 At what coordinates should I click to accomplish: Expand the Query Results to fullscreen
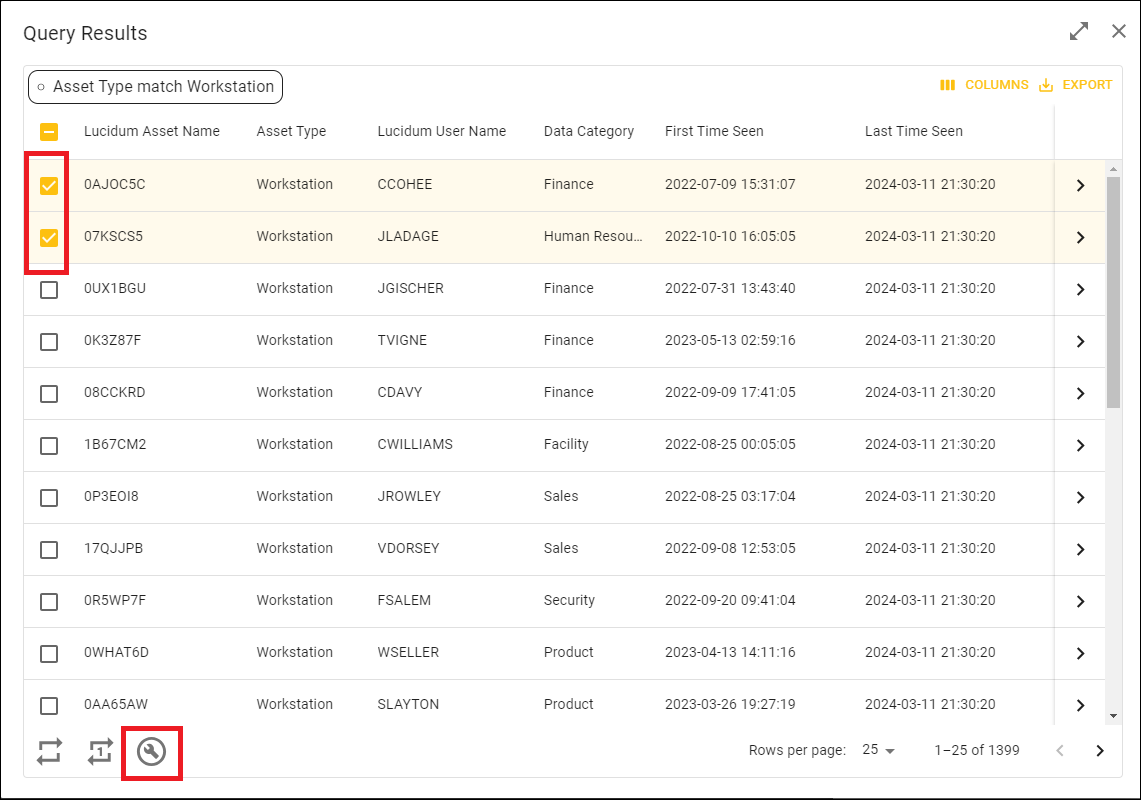click(x=1079, y=31)
